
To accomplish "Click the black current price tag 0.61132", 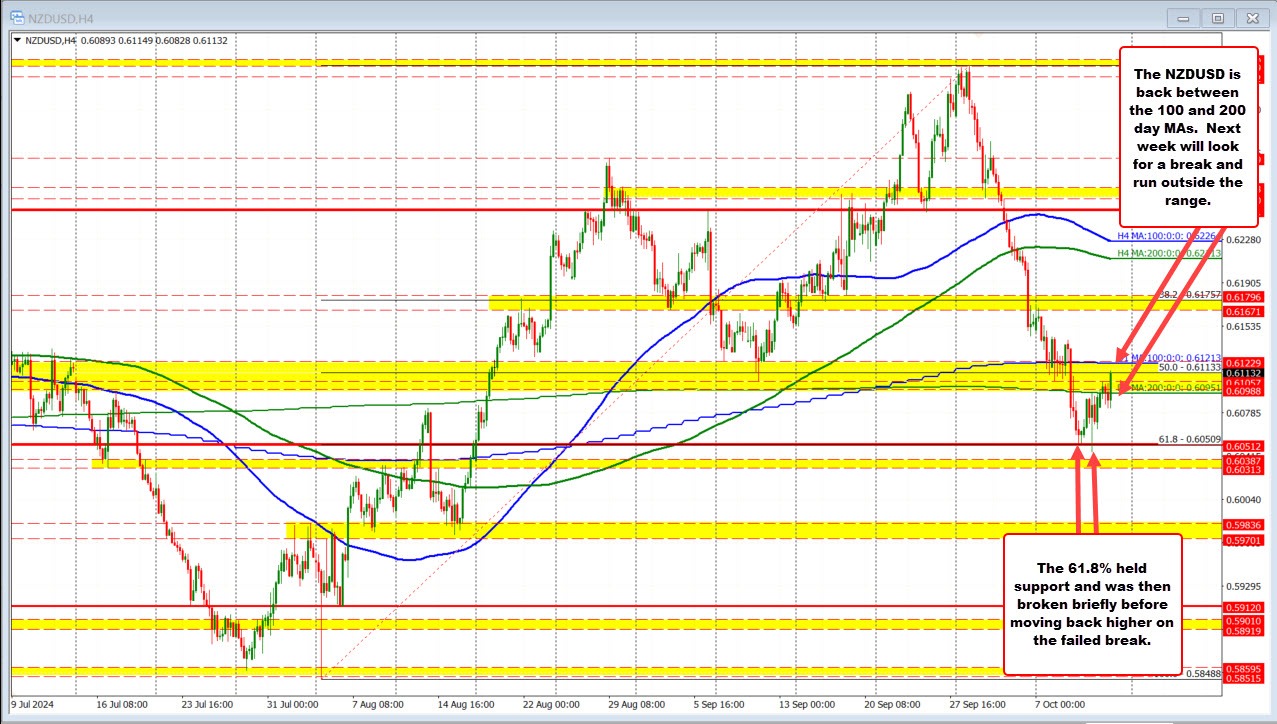I will tap(1244, 371).
